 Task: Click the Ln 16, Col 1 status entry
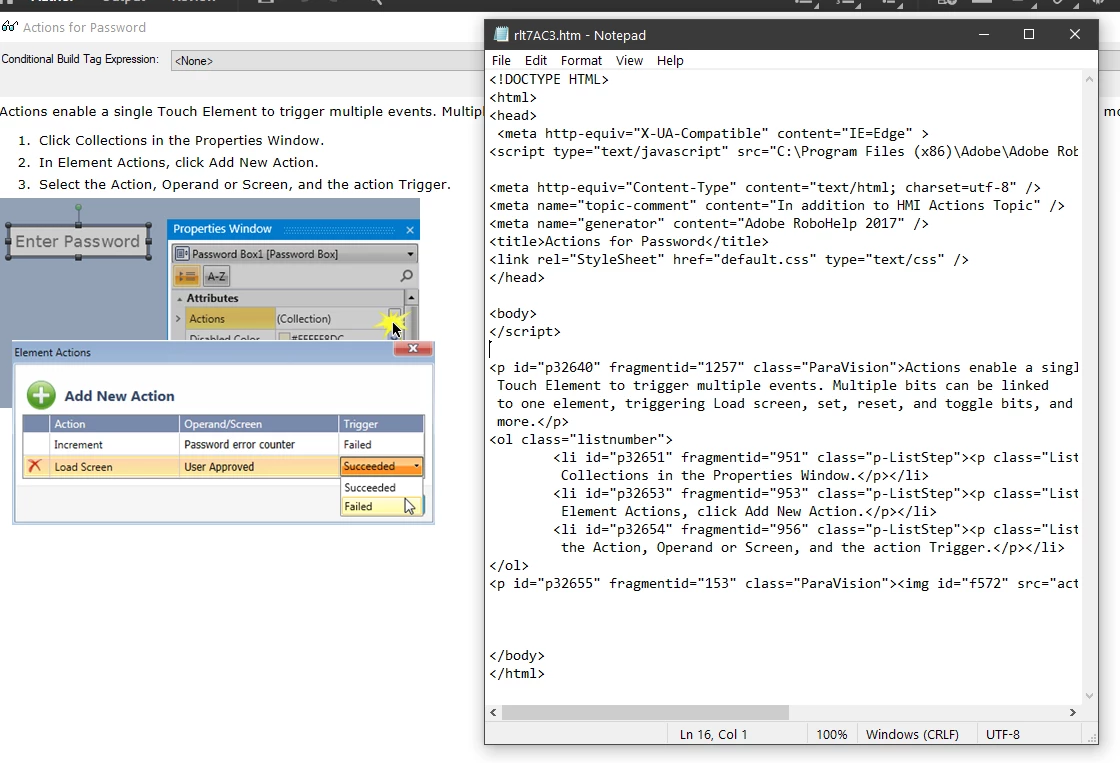(713, 734)
